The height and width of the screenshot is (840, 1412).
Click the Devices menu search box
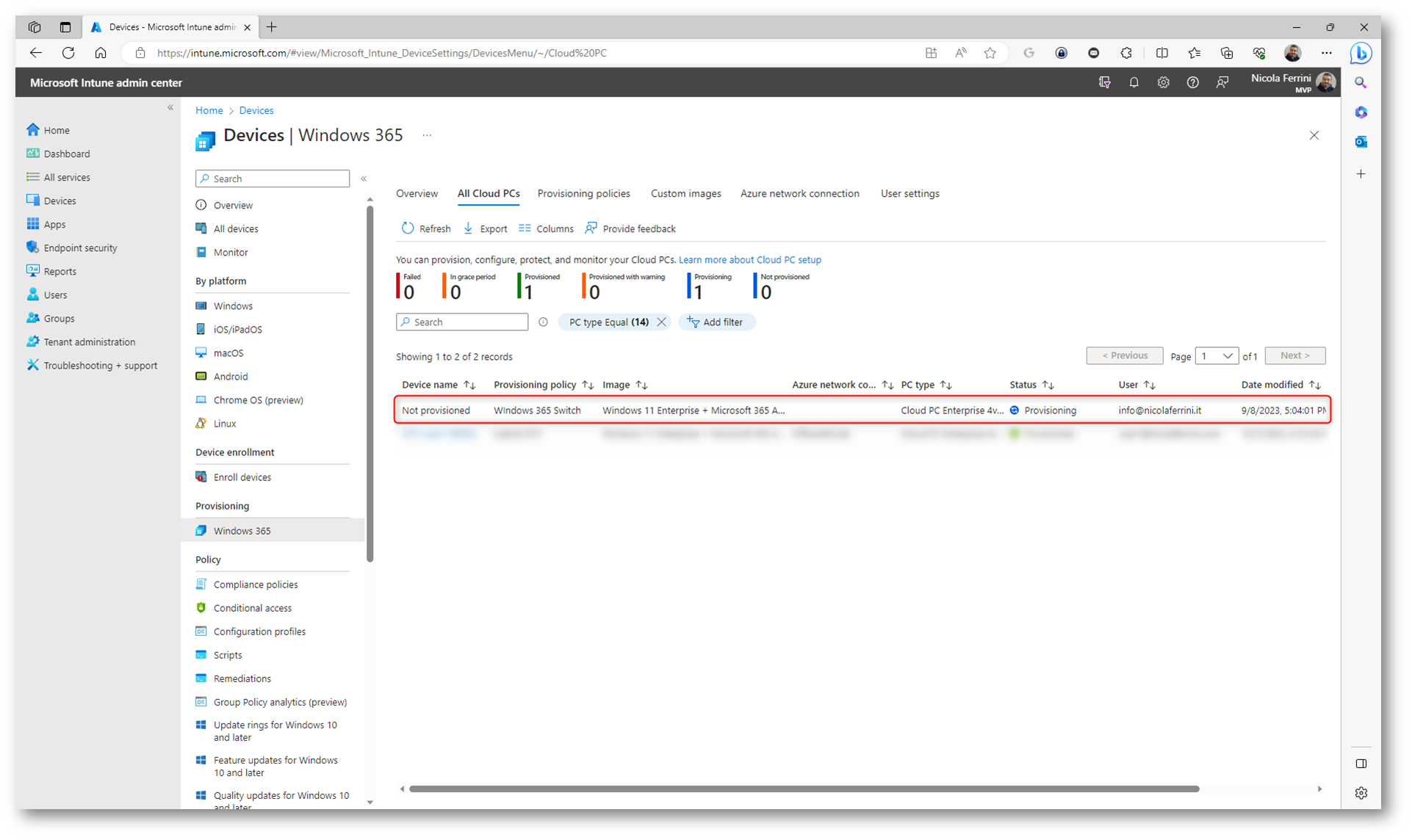(x=273, y=178)
